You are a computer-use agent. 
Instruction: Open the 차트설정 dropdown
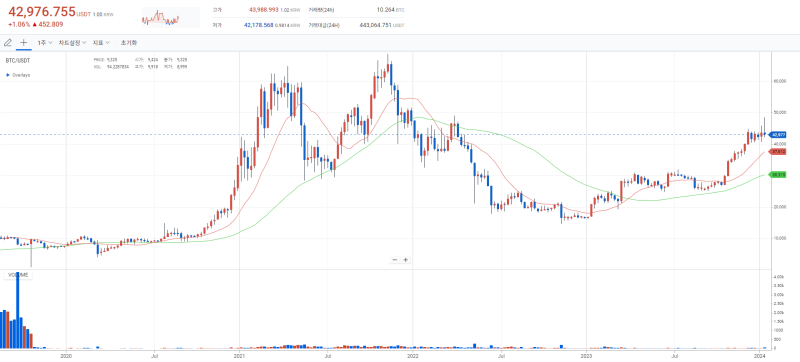(x=72, y=43)
